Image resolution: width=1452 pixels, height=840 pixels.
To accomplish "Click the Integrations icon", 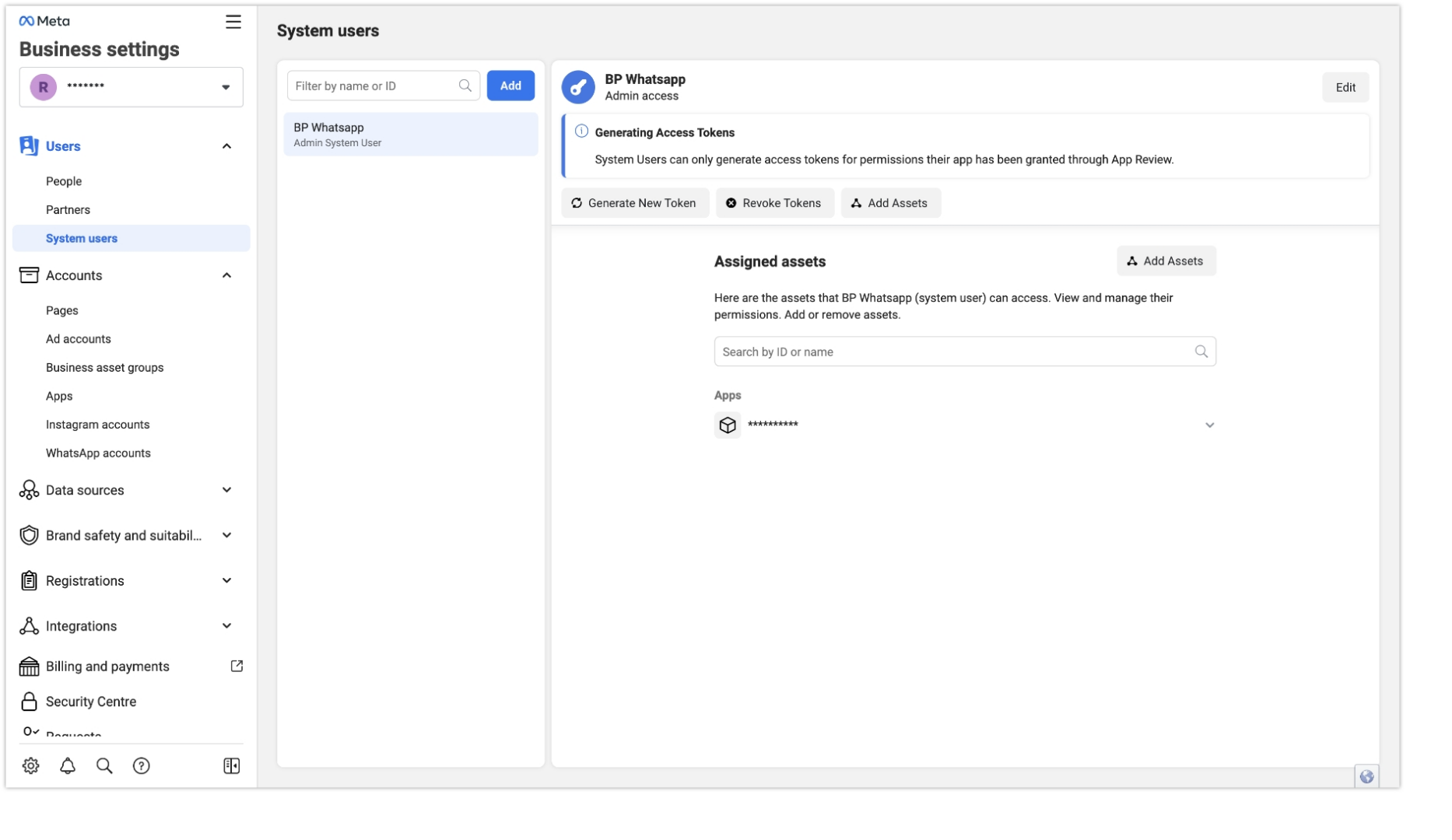I will pyautogui.click(x=29, y=626).
